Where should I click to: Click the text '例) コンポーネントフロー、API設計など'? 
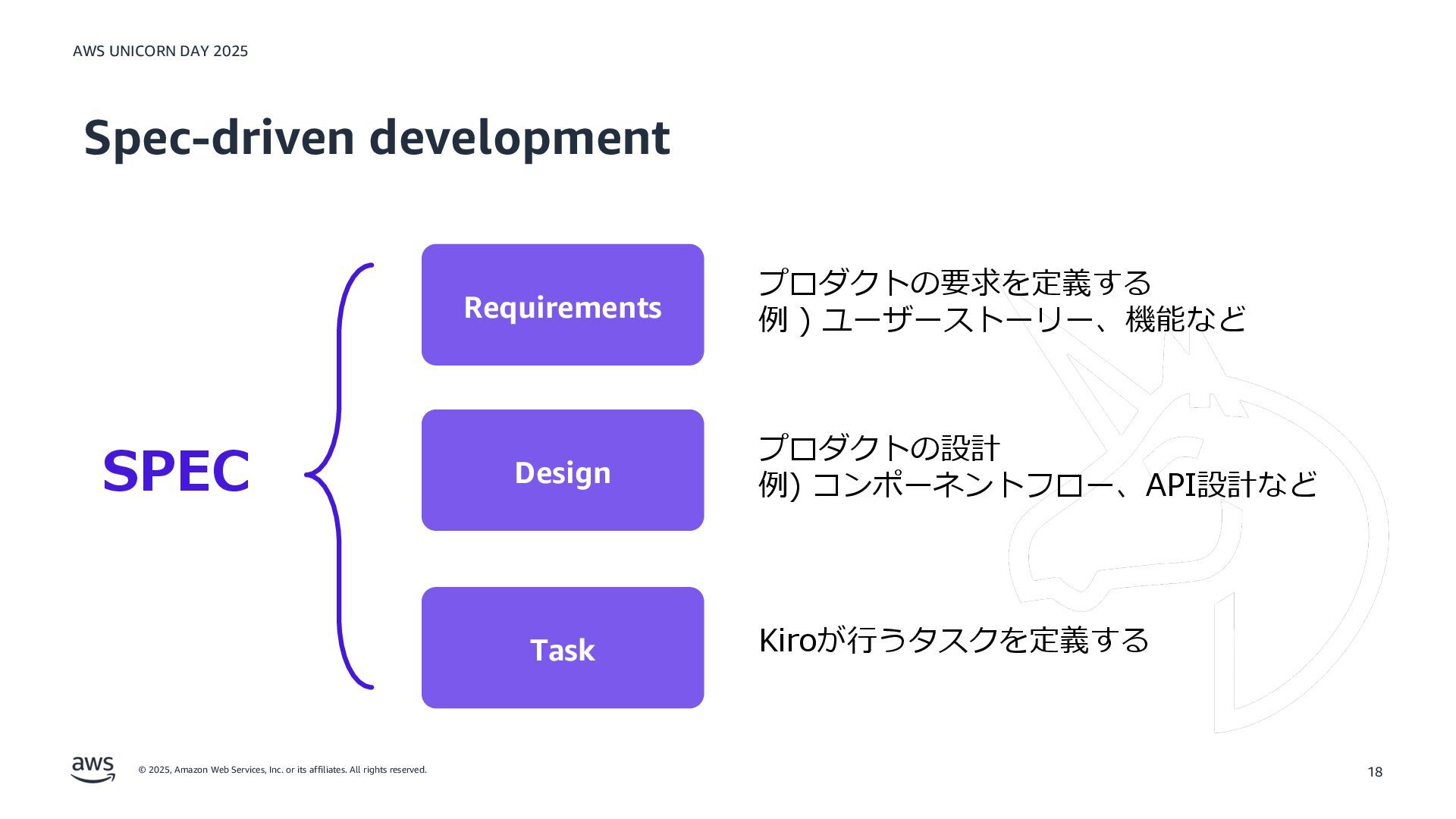1037,485
